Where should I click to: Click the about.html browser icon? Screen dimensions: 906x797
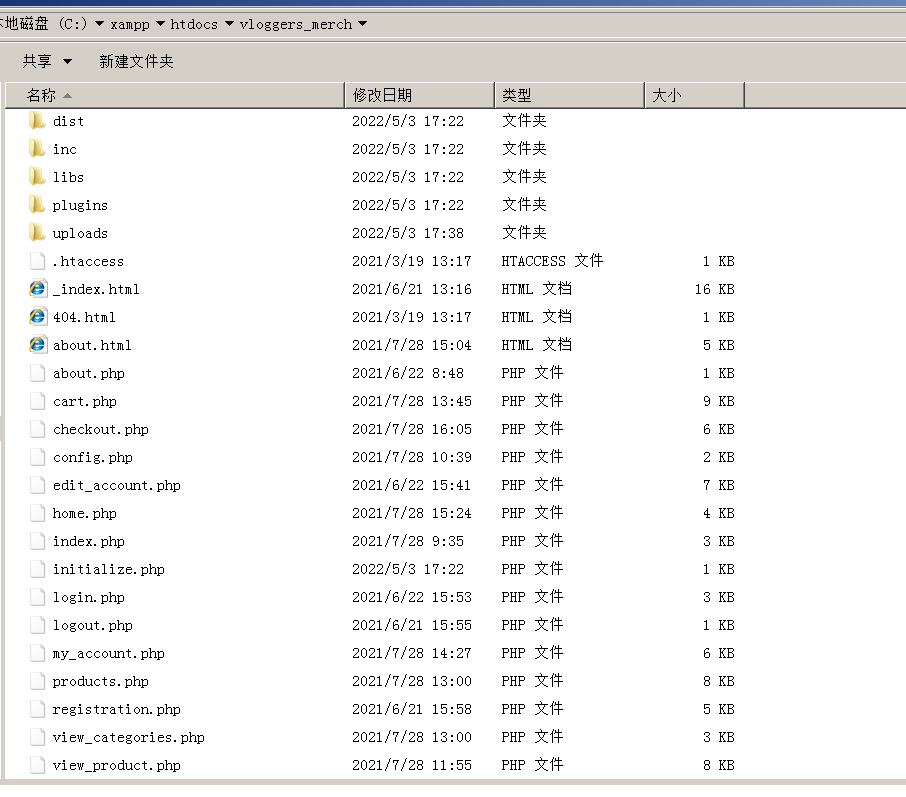tap(37, 345)
